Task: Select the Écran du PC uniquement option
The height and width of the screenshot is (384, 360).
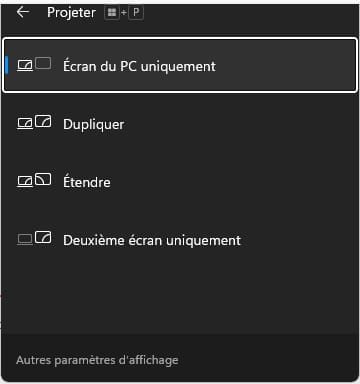Action: [x=180, y=65]
